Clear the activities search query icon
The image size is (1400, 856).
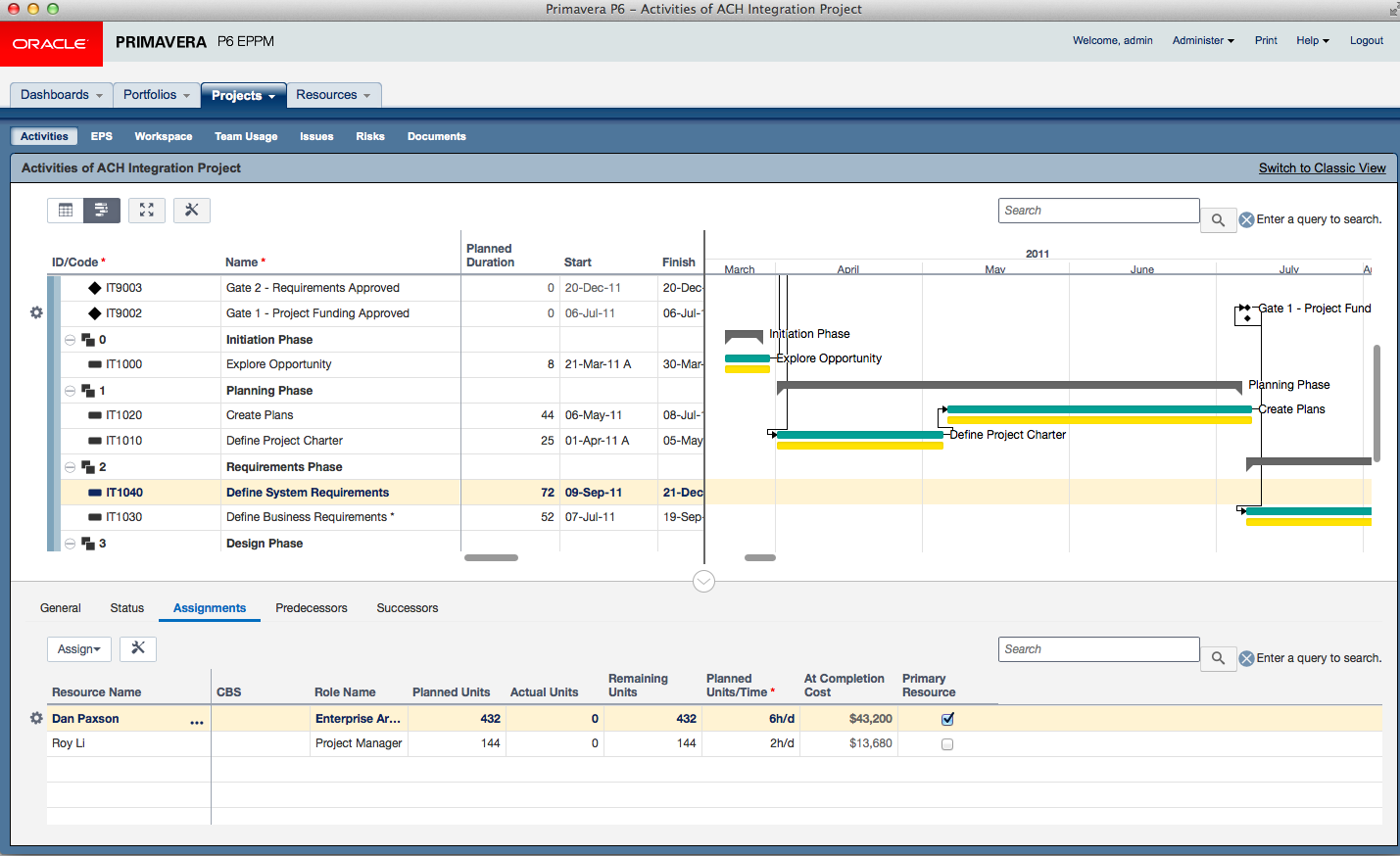(1247, 220)
